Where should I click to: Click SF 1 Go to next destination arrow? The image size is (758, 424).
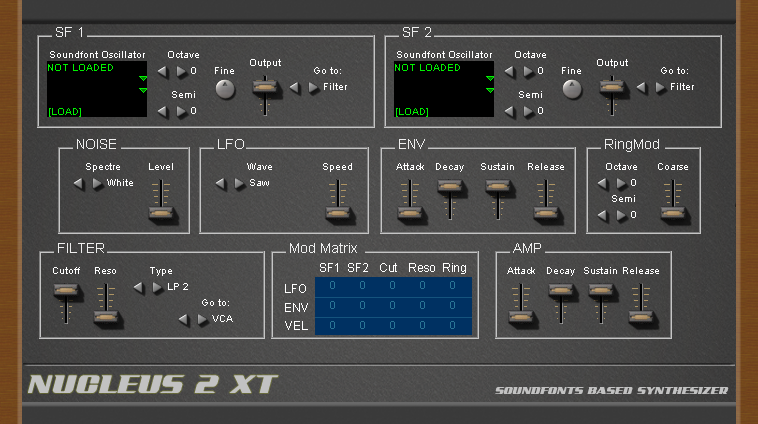click(x=313, y=88)
